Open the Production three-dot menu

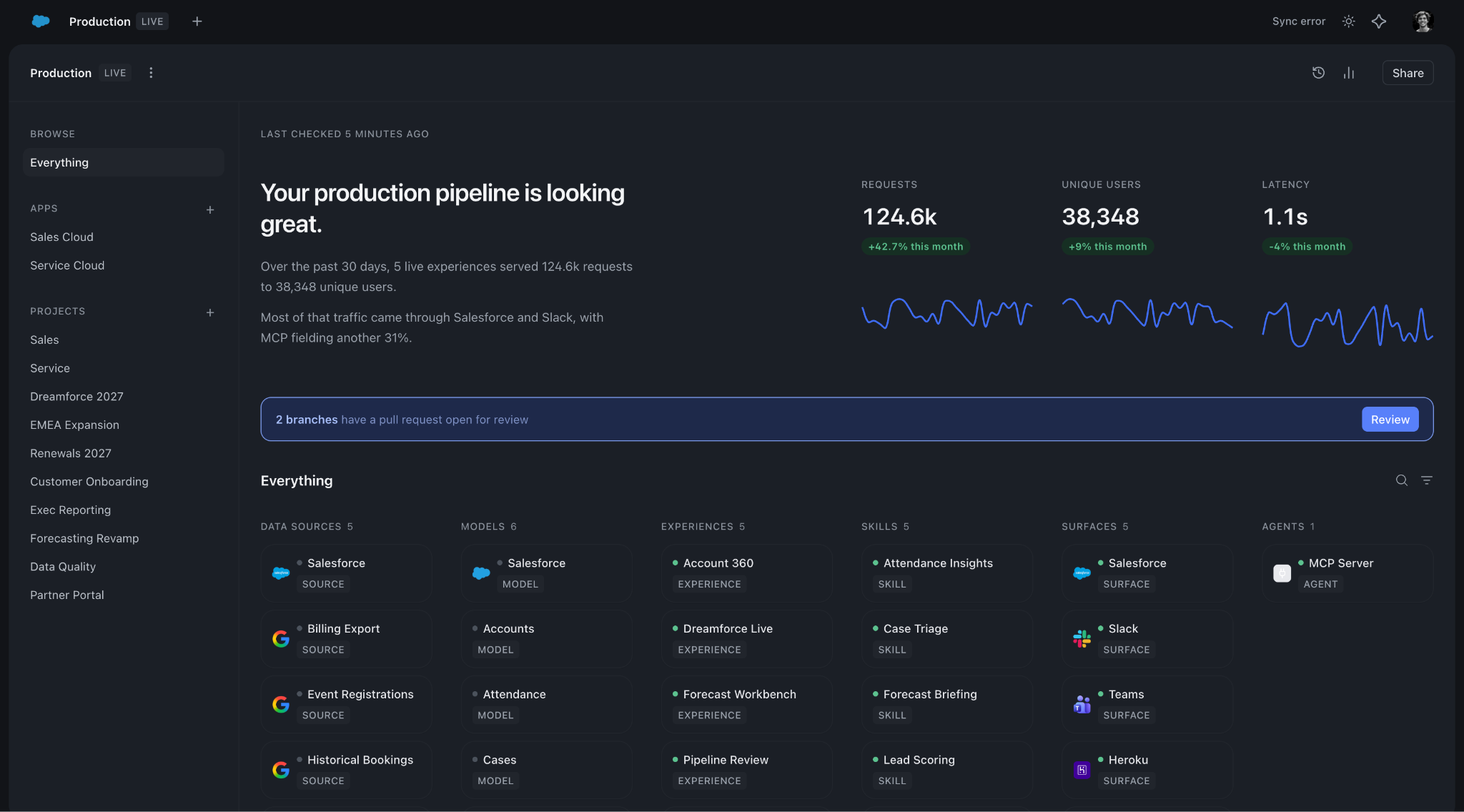151,73
